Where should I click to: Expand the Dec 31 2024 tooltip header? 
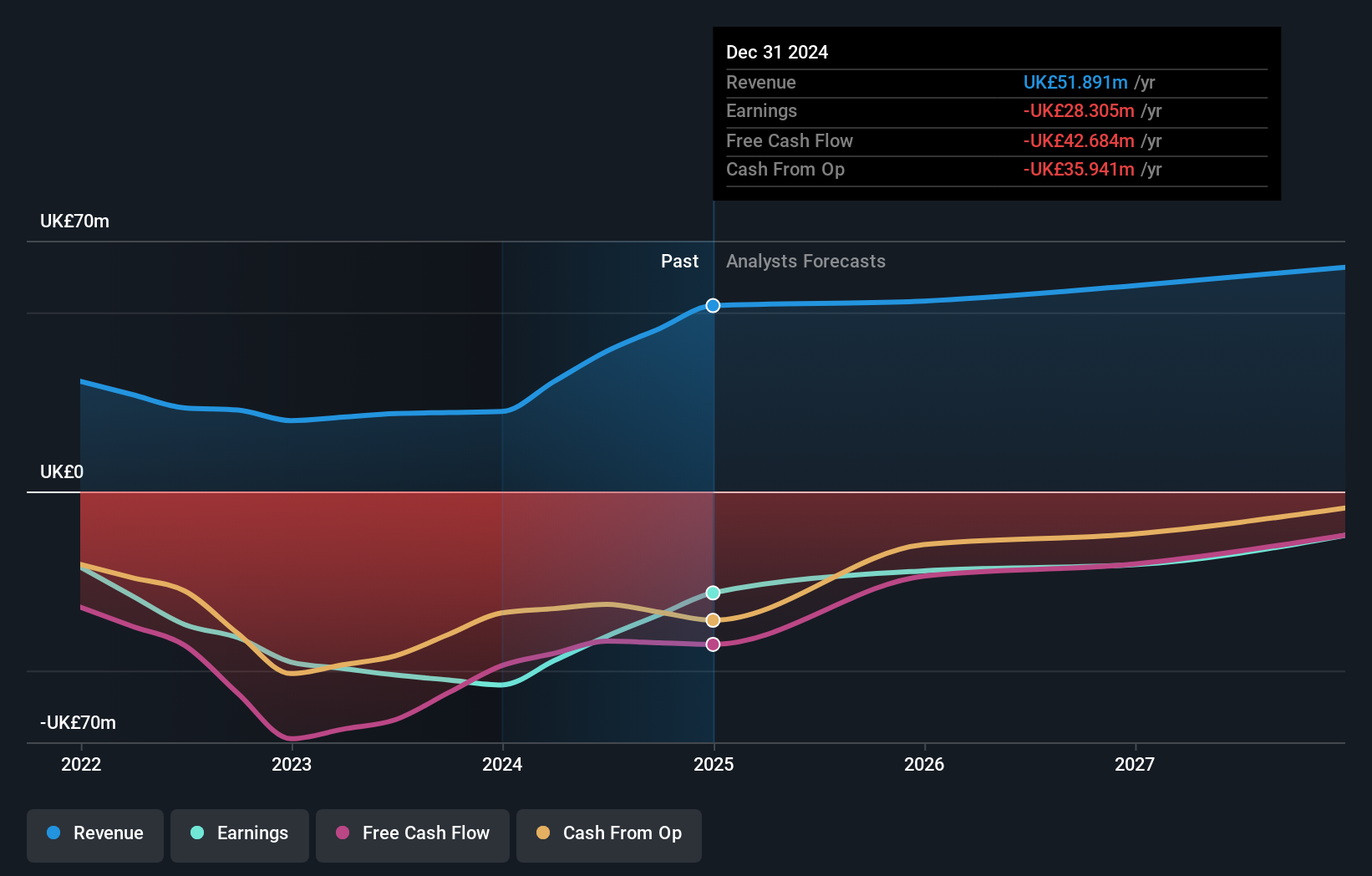(x=777, y=52)
